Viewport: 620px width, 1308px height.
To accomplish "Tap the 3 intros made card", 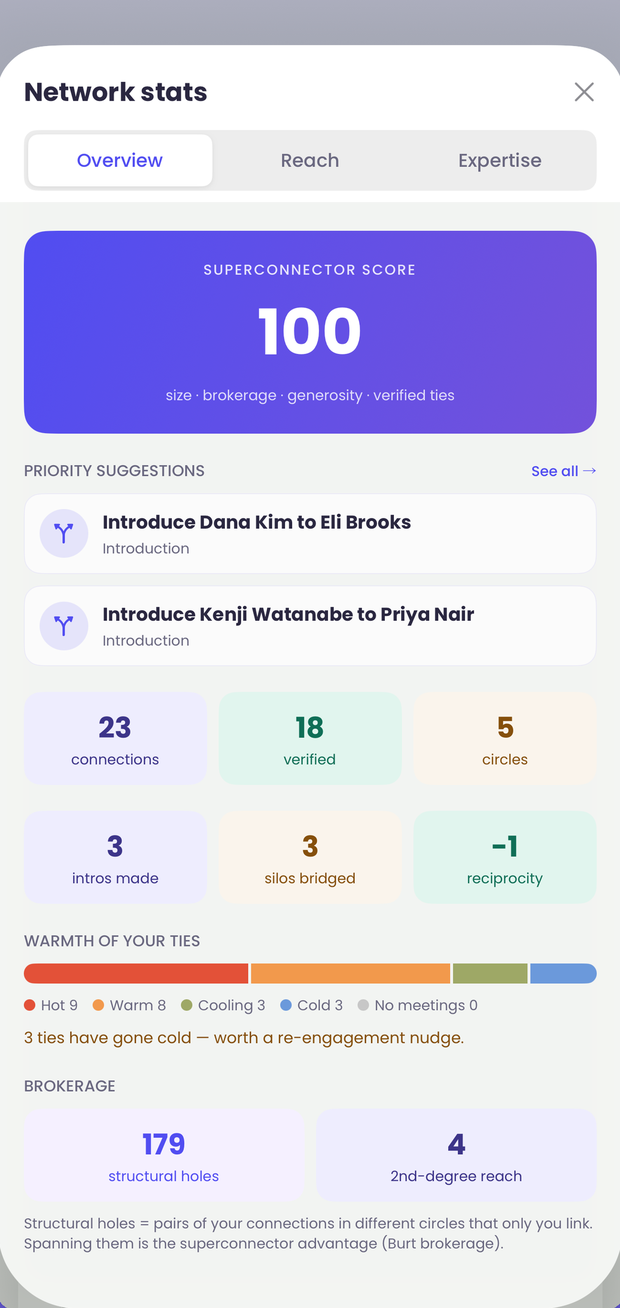I will 115,857.
